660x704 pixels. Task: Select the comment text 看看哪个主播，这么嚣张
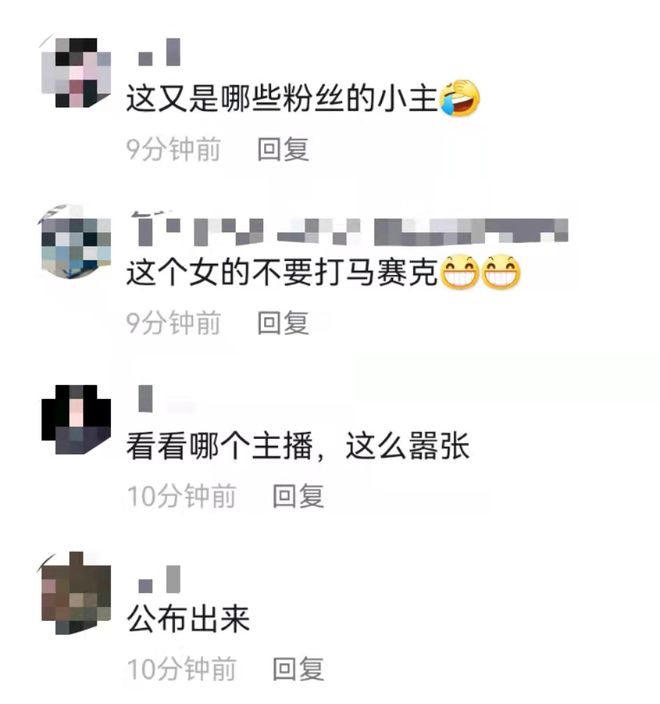[x=298, y=446]
